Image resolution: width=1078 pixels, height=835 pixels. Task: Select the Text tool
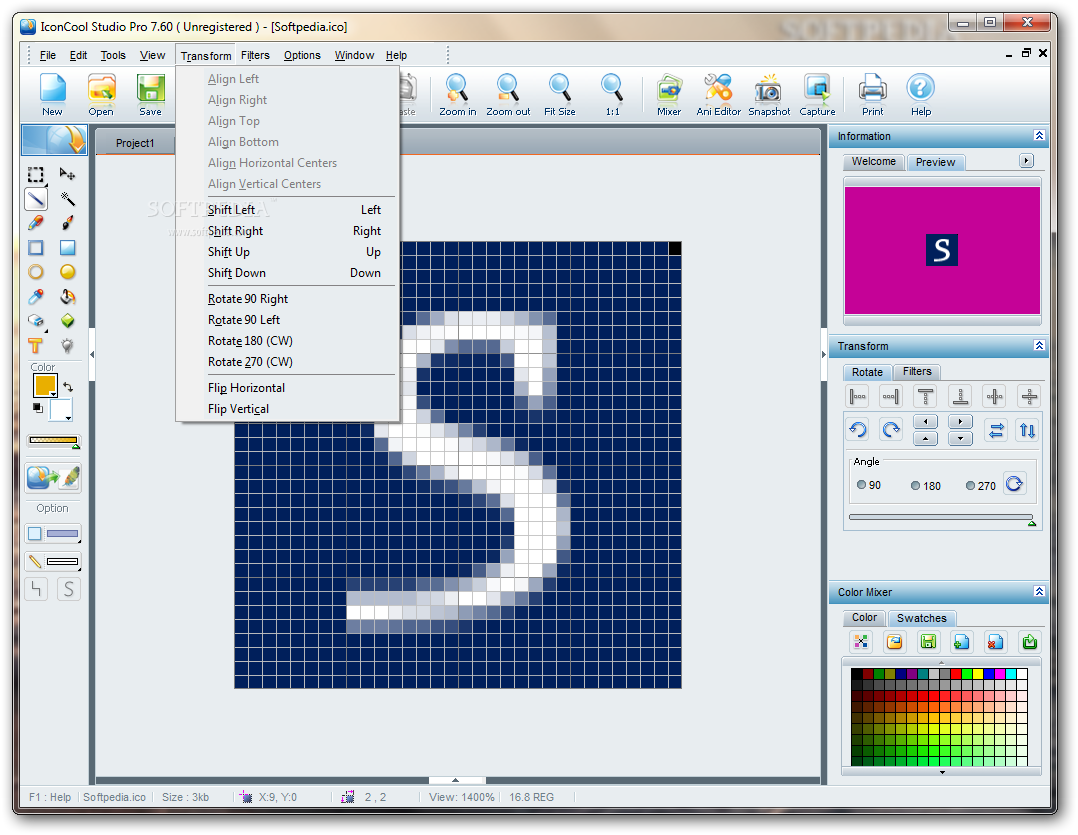(x=36, y=346)
